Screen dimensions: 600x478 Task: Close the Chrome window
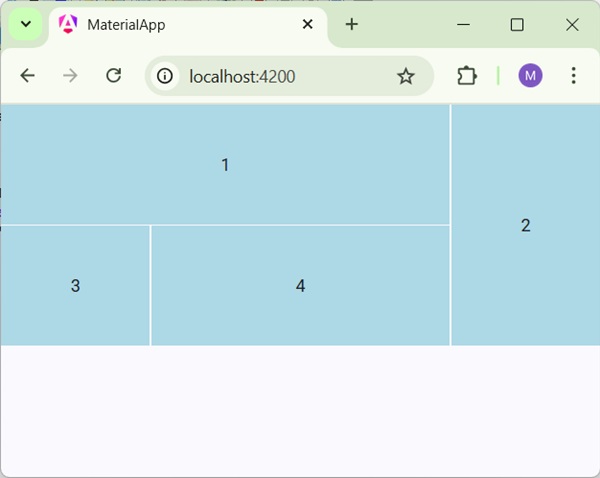pyautogui.click(x=572, y=25)
